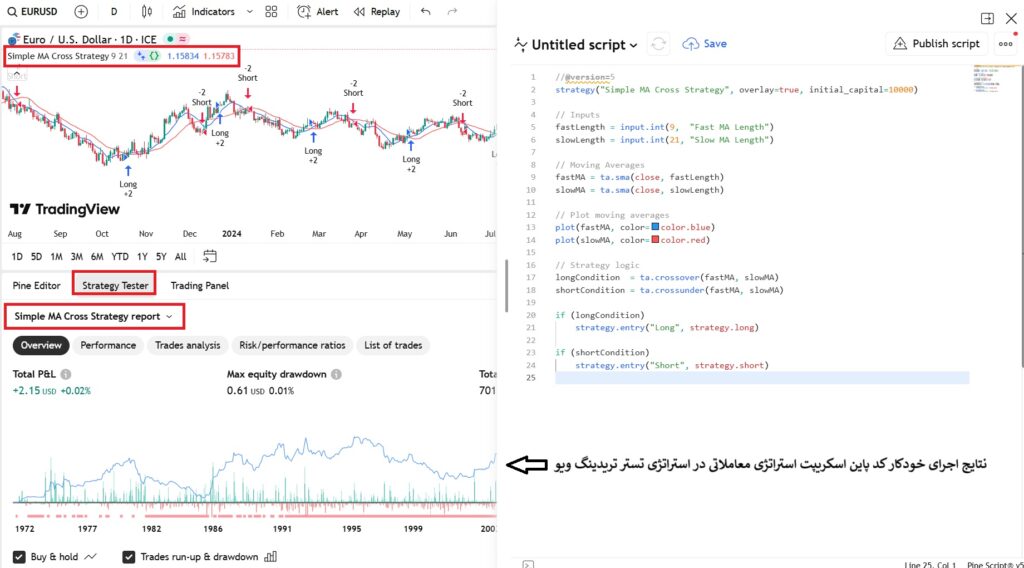Screen dimensions: 1024x568
Task: Save the script with Save button
Action: point(705,44)
